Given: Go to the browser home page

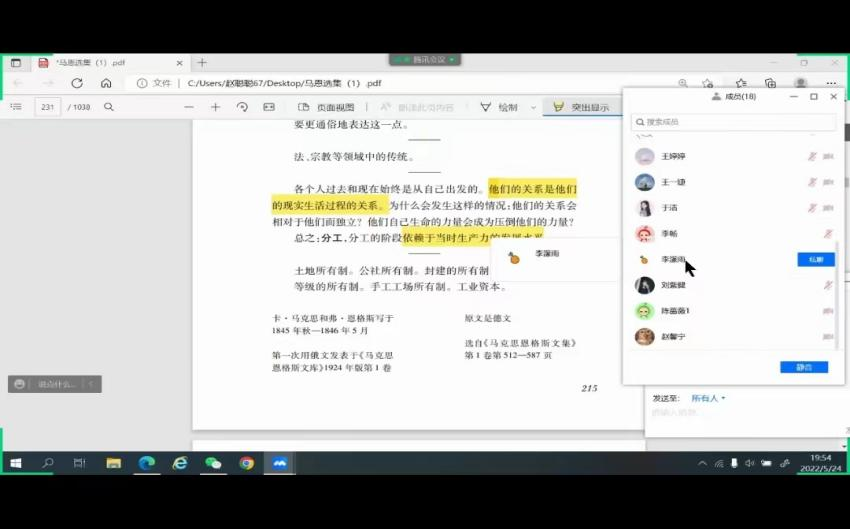Looking at the screenshot, I should 106,83.
